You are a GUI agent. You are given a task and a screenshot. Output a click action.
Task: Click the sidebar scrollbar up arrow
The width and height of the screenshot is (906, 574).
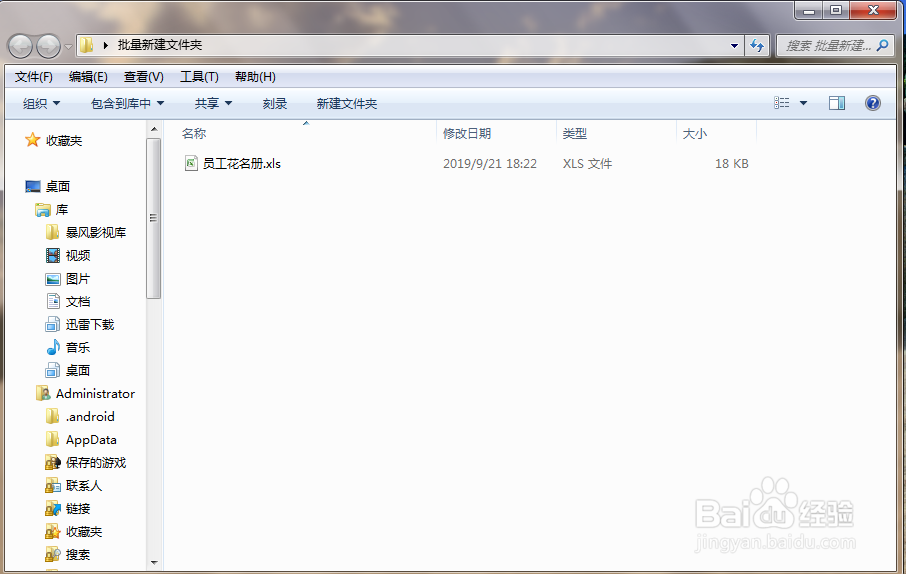(x=154, y=129)
